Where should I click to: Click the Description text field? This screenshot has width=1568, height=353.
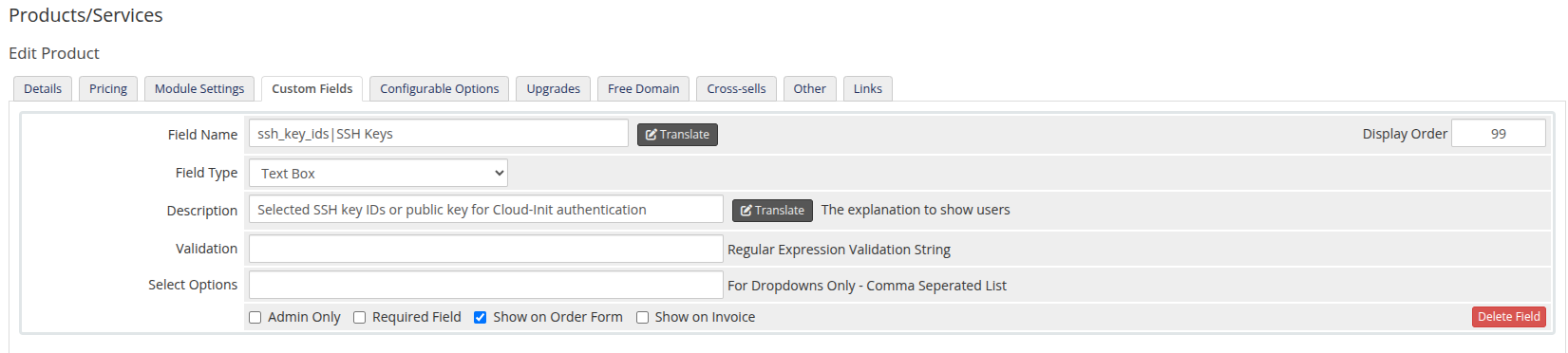pyautogui.click(x=485, y=209)
